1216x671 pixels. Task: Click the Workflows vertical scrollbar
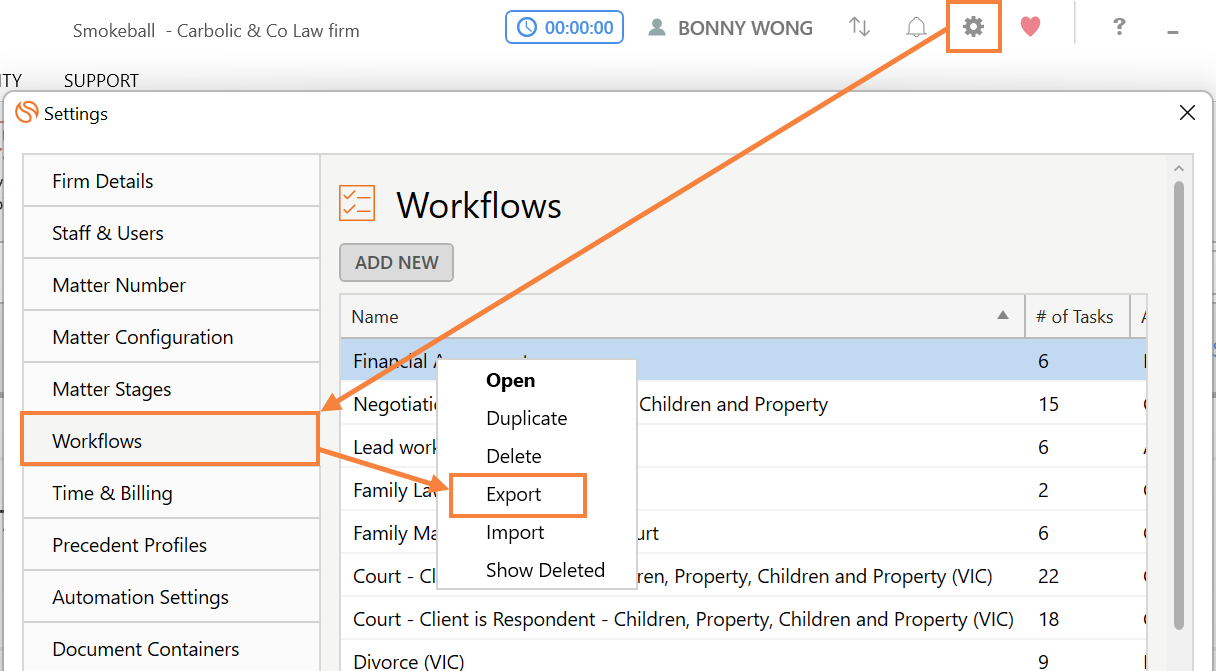(x=1179, y=405)
